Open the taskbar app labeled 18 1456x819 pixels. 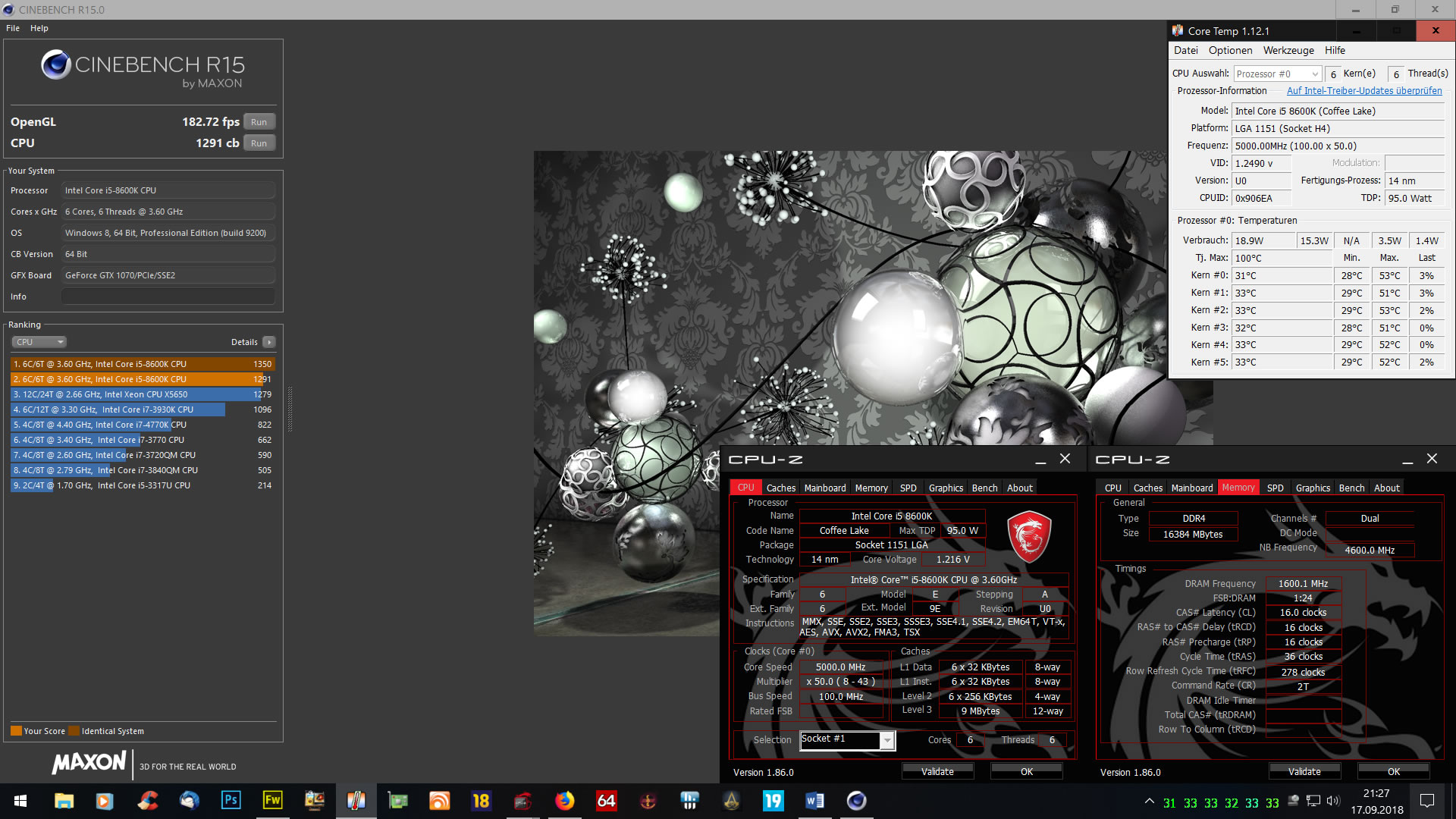pyautogui.click(x=481, y=801)
